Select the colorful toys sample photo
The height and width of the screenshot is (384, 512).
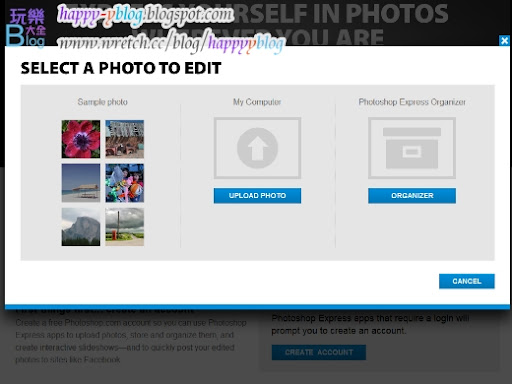pyautogui.click(x=125, y=183)
